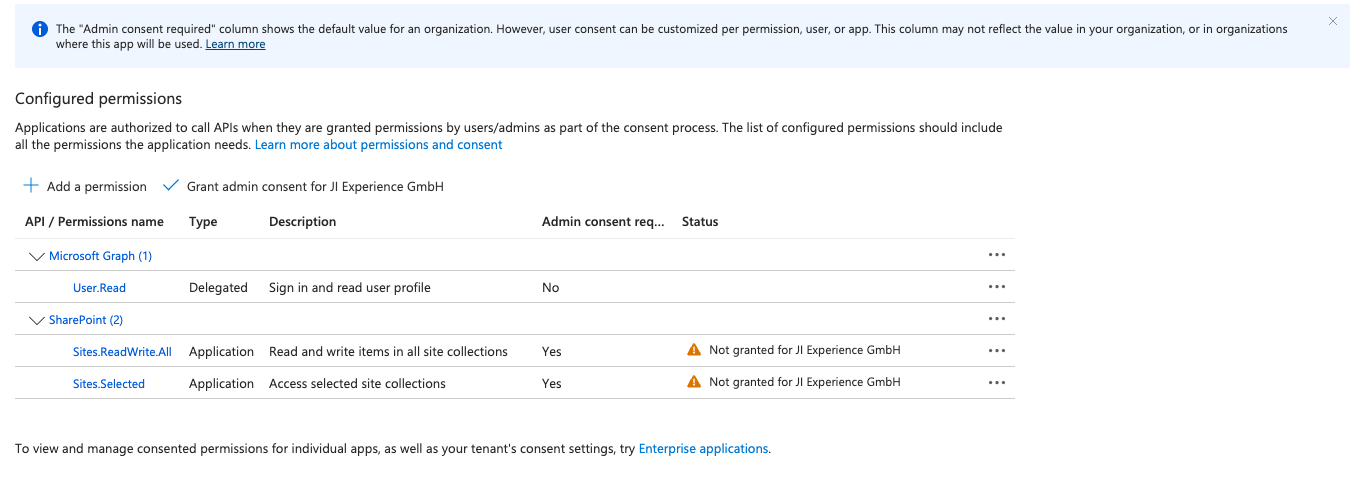Open the Microsoft Graph (1) API link
1360x478 pixels.
(100, 256)
